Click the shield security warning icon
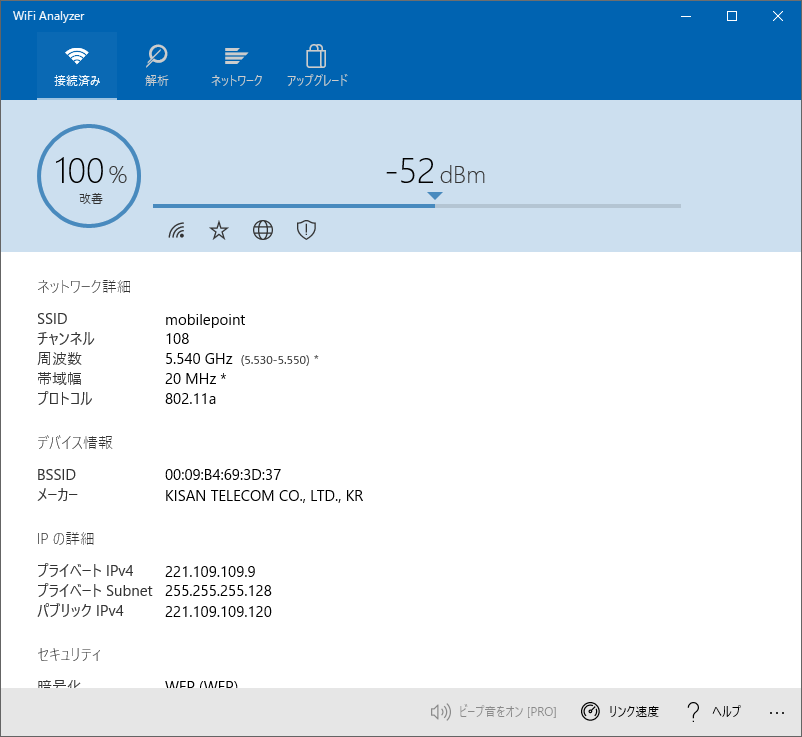The image size is (802, 737). click(306, 231)
